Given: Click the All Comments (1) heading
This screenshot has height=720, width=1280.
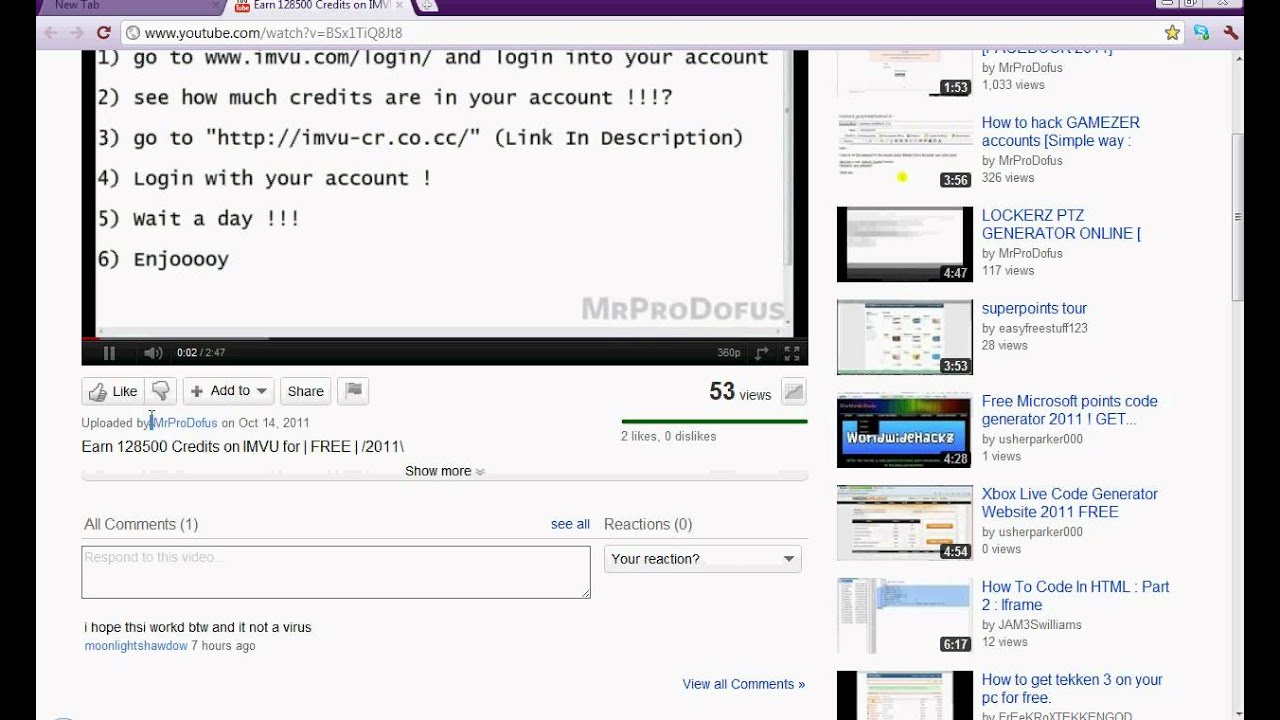Looking at the screenshot, I should pyautogui.click(x=141, y=524).
